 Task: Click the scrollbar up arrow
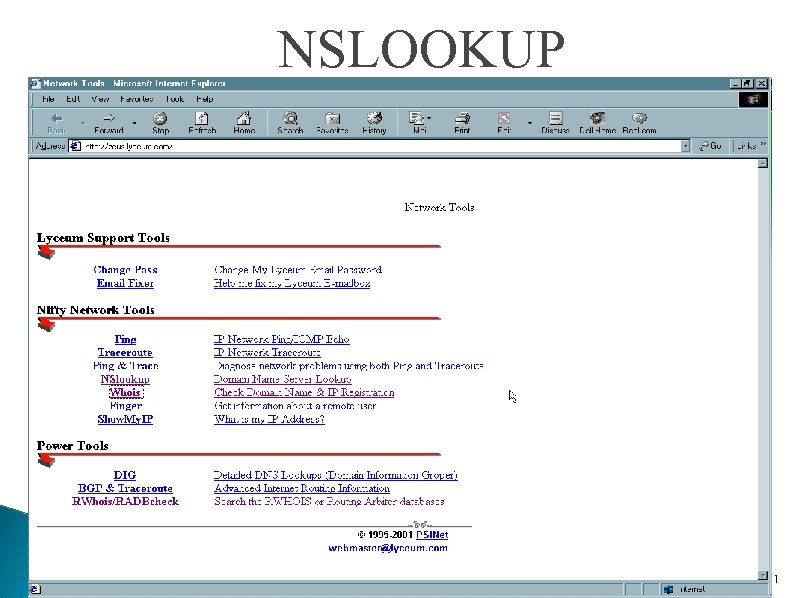pyautogui.click(x=763, y=164)
